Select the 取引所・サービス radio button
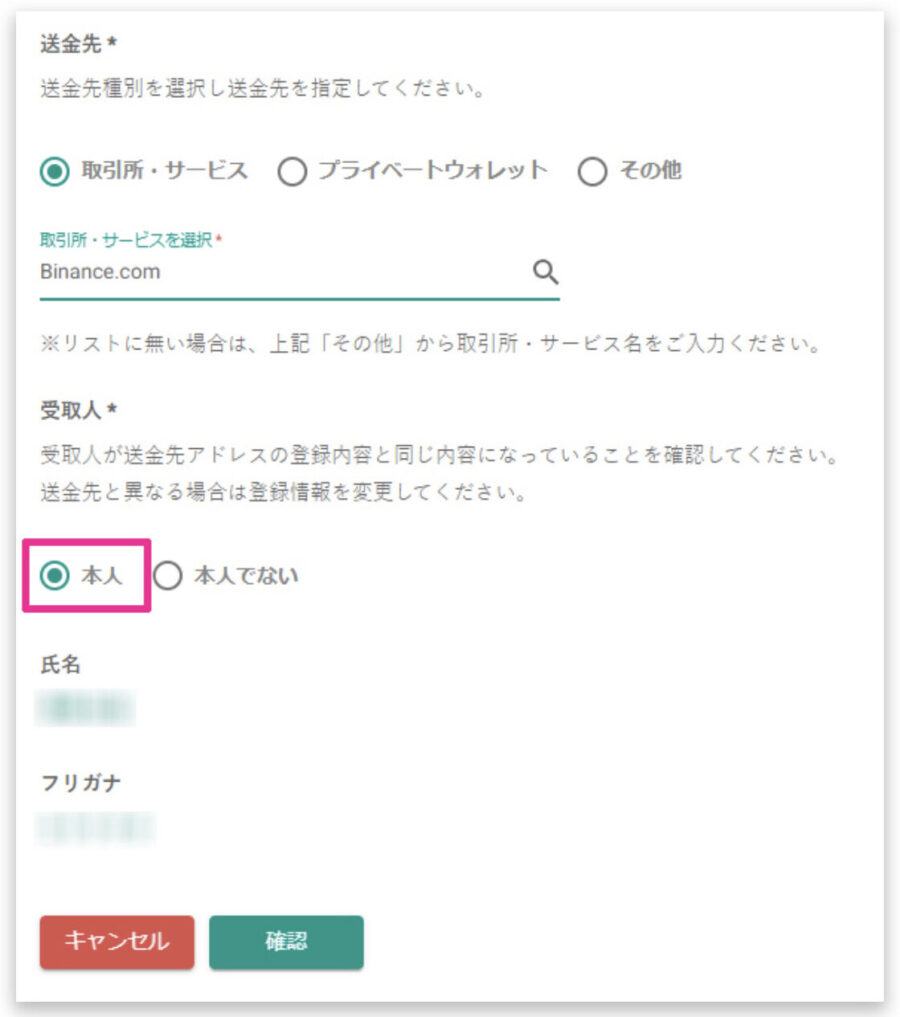The image size is (900, 1017). pyautogui.click(x=54, y=171)
